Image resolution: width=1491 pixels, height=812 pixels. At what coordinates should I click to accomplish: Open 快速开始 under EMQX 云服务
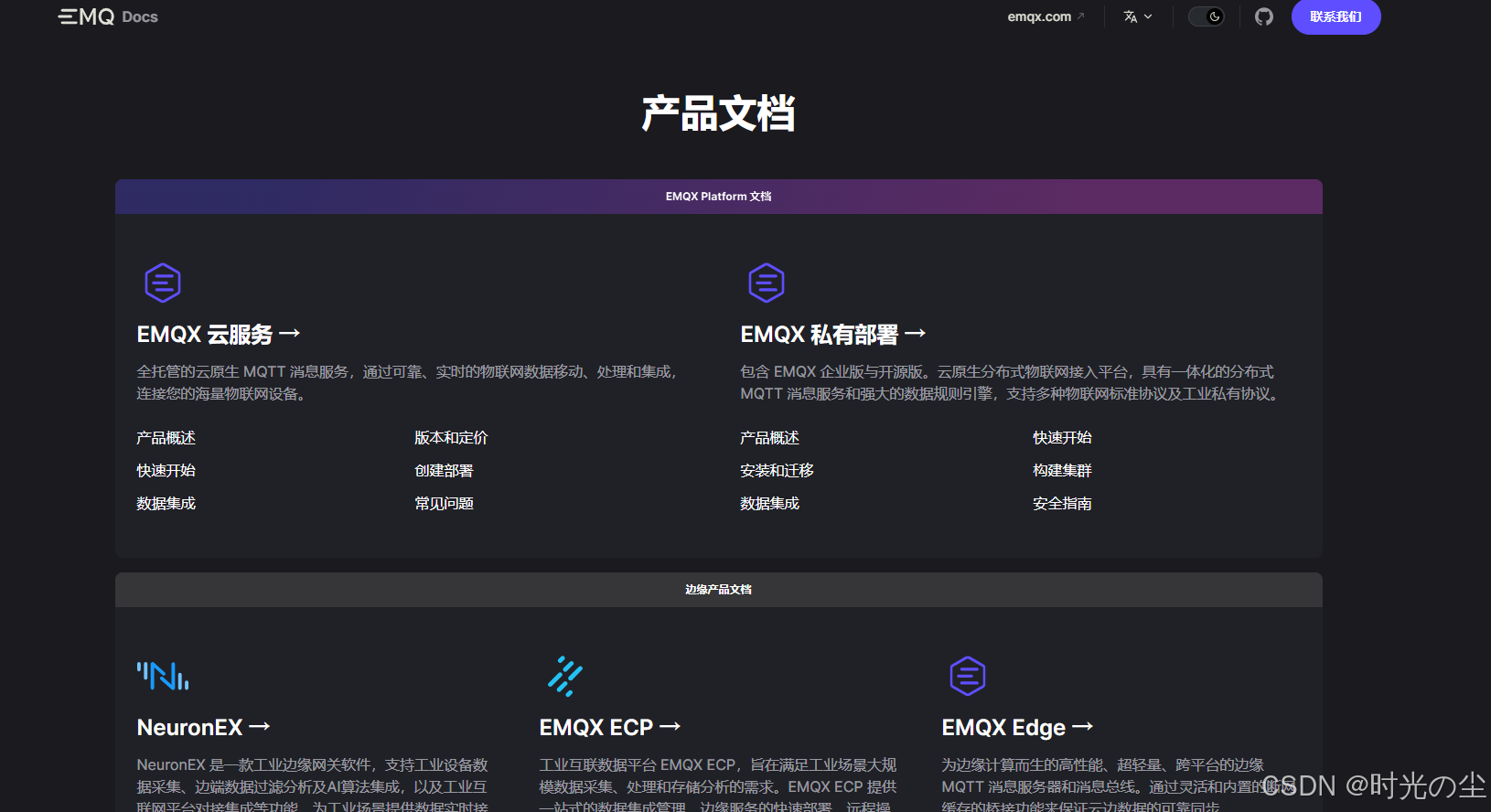[x=166, y=471]
